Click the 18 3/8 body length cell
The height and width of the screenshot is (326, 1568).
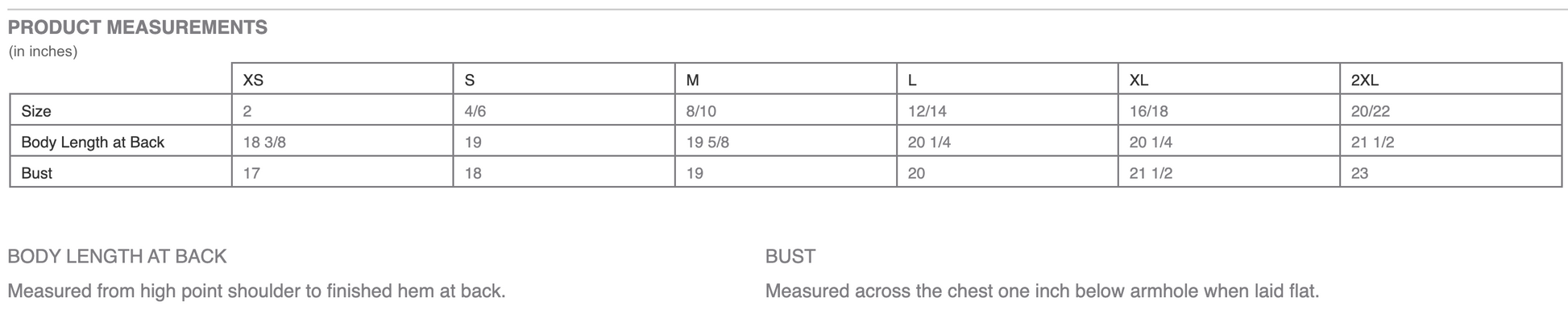(264, 142)
